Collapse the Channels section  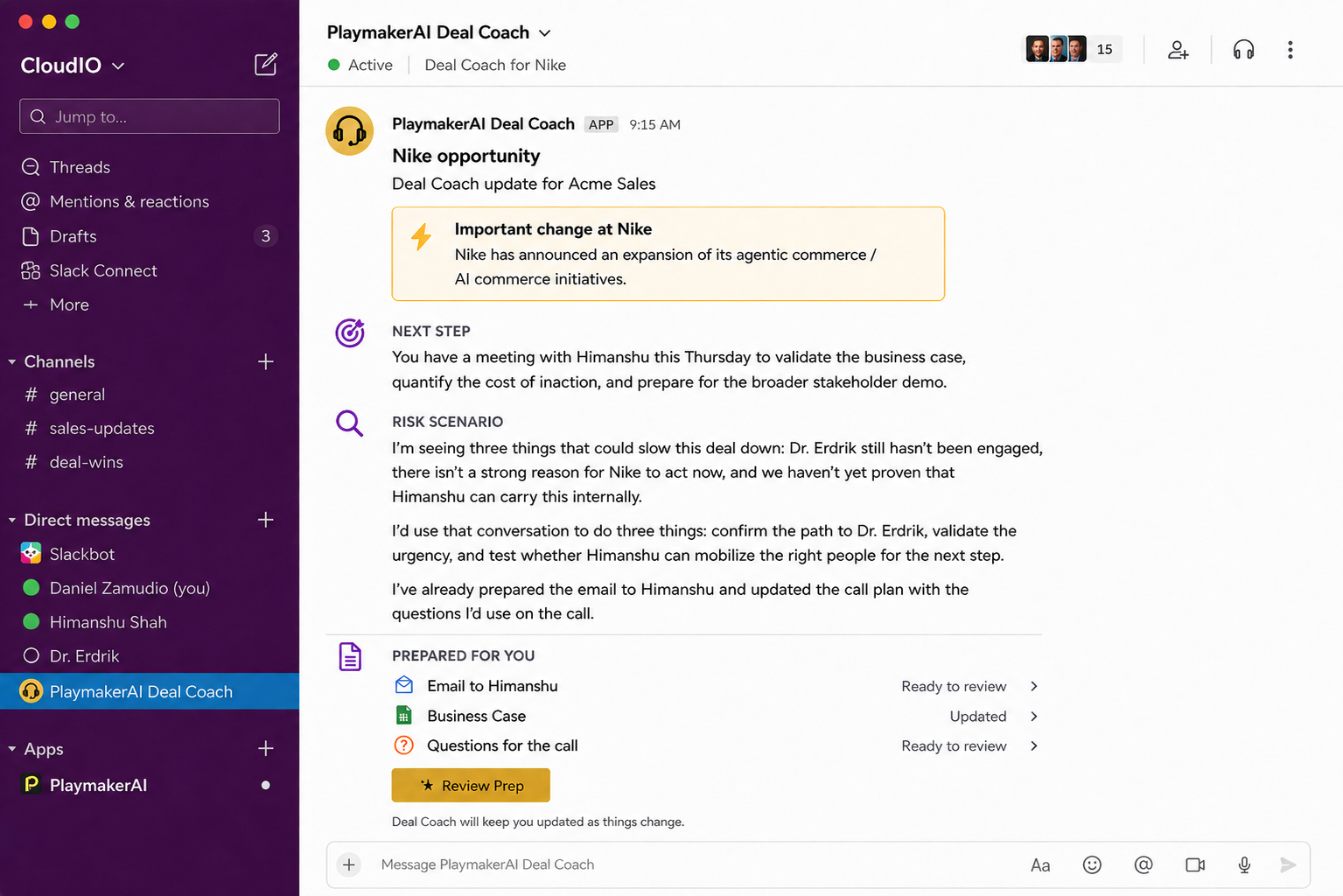12,361
